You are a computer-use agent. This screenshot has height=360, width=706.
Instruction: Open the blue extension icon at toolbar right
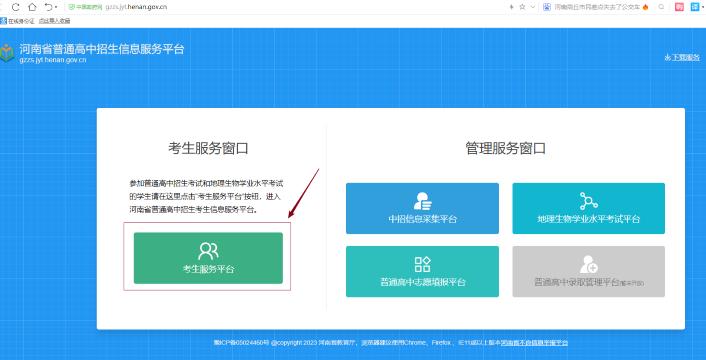(x=695, y=7)
